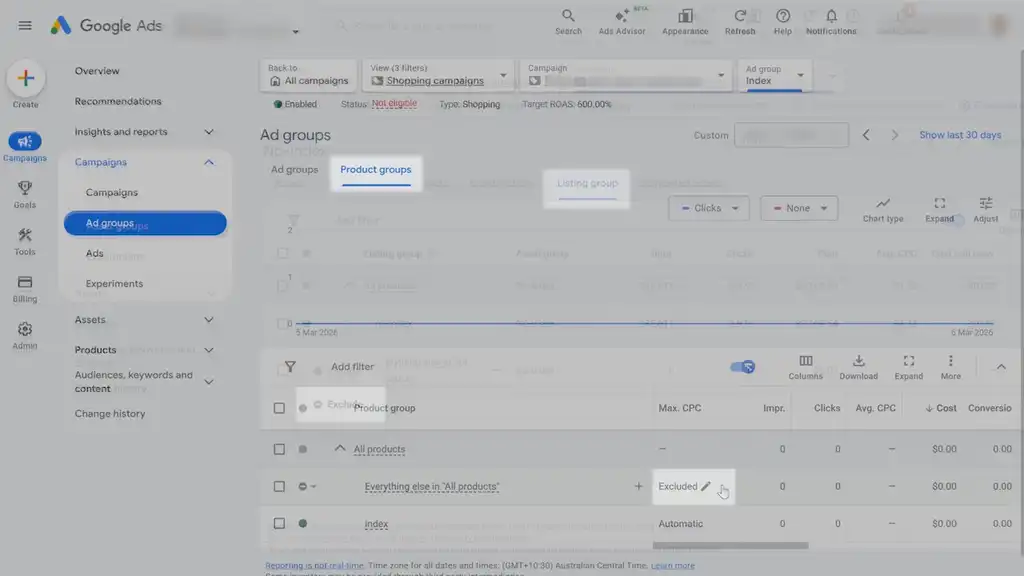Open the All products link
The height and width of the screenshot is (576, 1024).
point(379,449)
